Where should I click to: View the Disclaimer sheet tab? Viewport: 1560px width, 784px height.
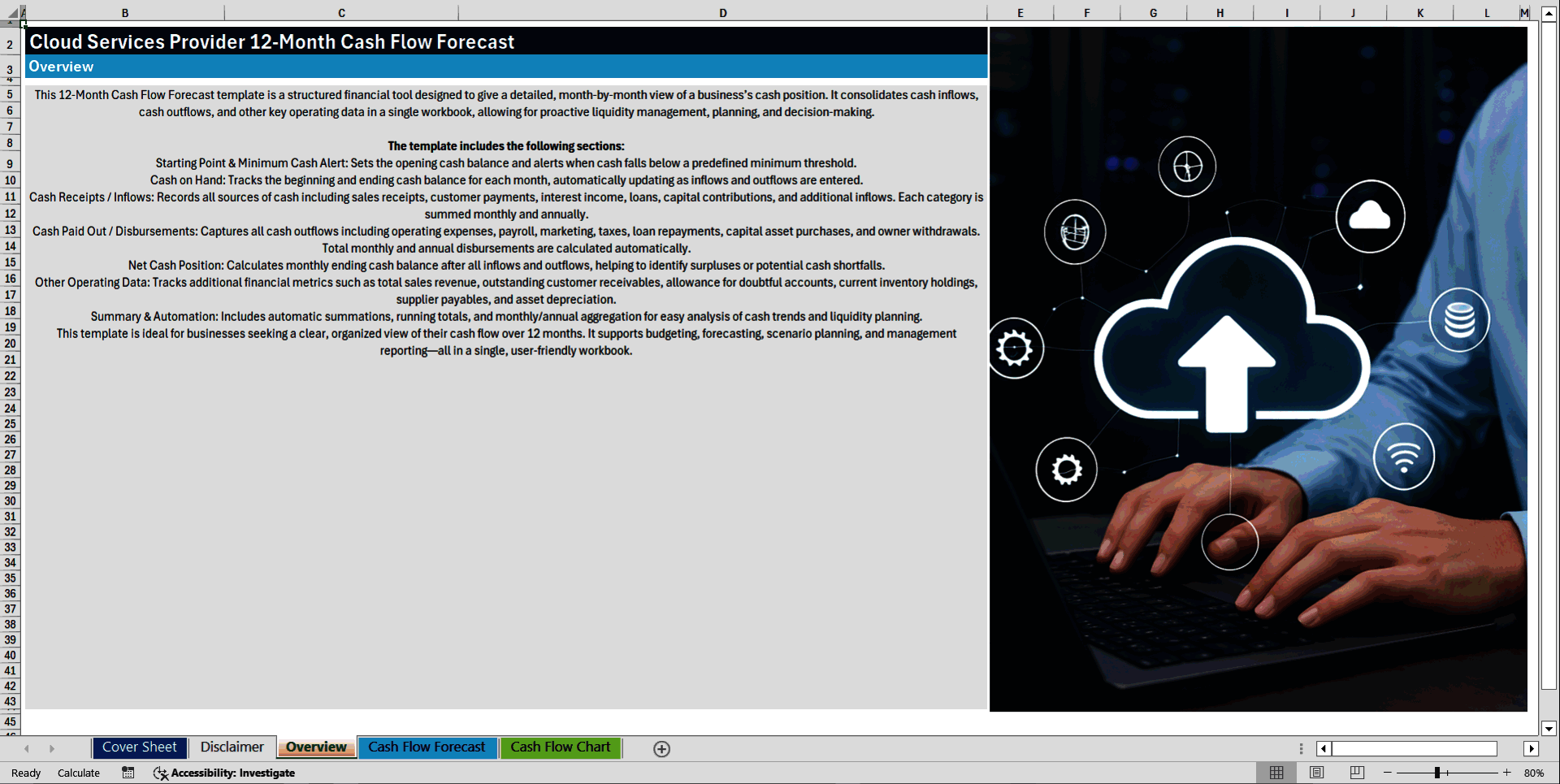pos(232,747)
